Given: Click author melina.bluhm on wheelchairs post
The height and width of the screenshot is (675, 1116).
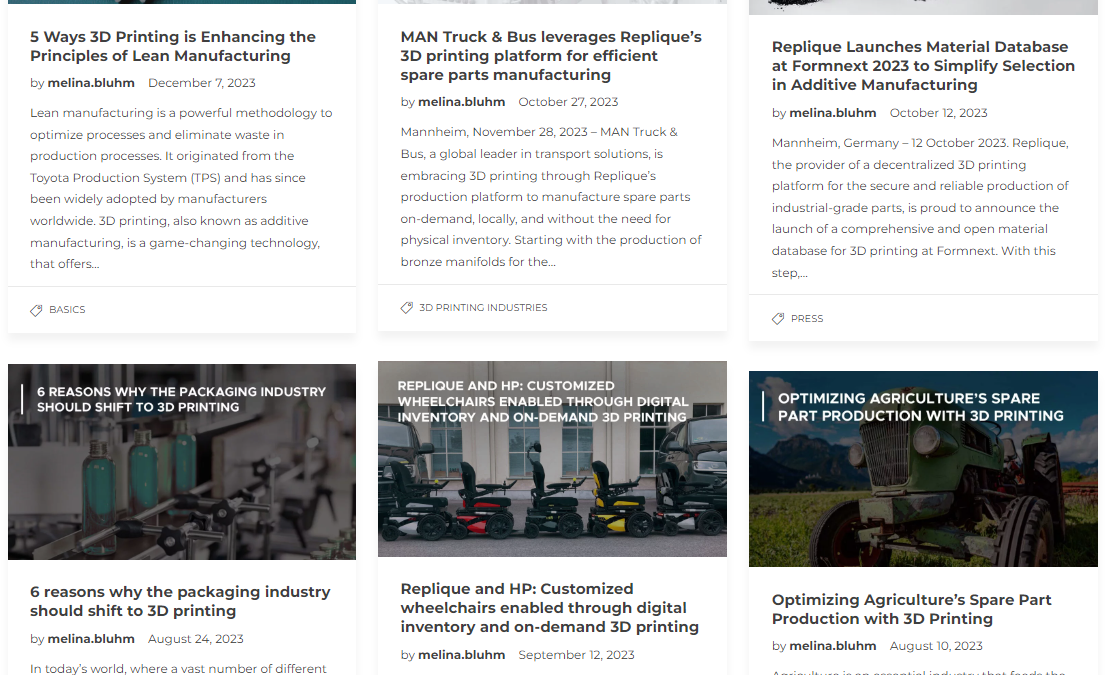Looking at the screenshot, I should click(x=461, y=654).
